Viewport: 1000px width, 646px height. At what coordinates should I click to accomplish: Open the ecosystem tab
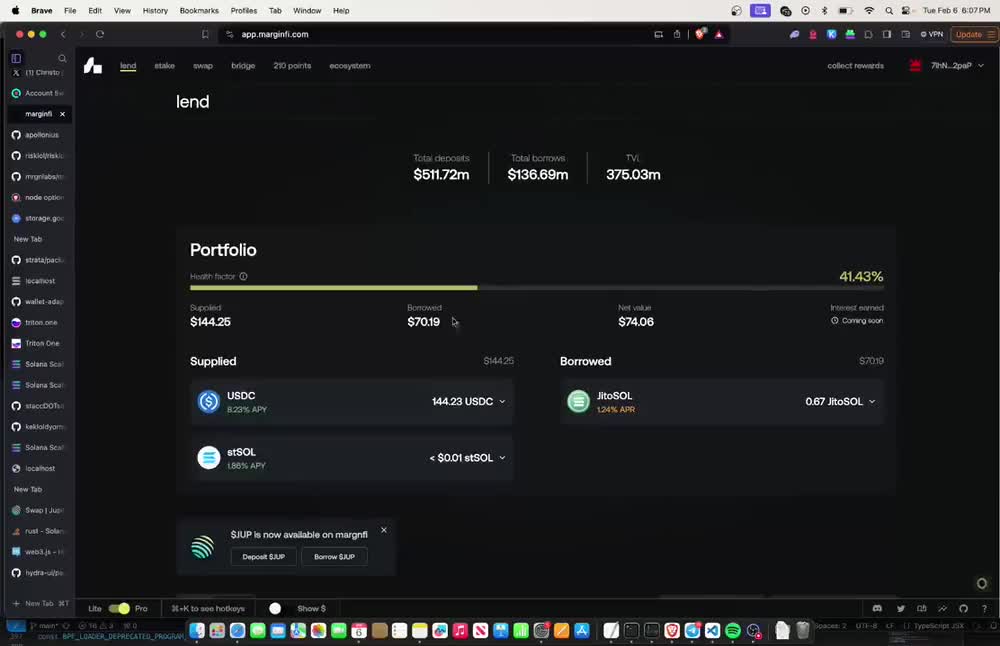(x=349, y=66)
